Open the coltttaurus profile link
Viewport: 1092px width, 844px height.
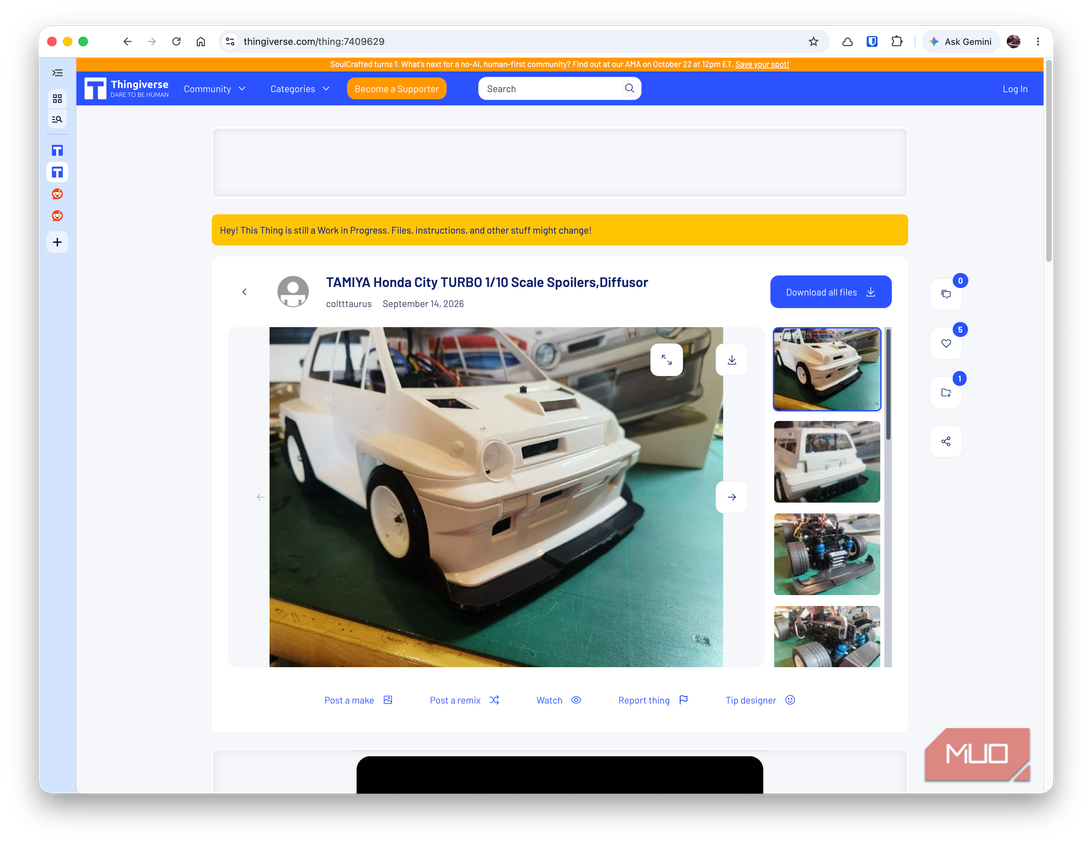click(x=348, y=304)
